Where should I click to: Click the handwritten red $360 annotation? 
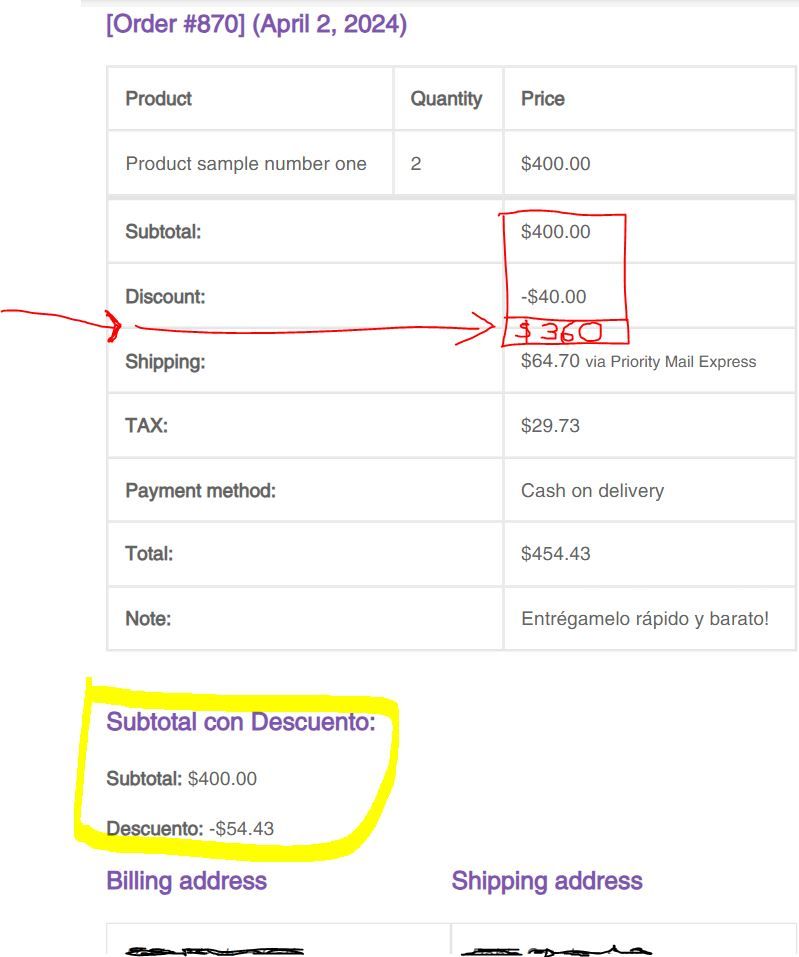click(559, 332)
